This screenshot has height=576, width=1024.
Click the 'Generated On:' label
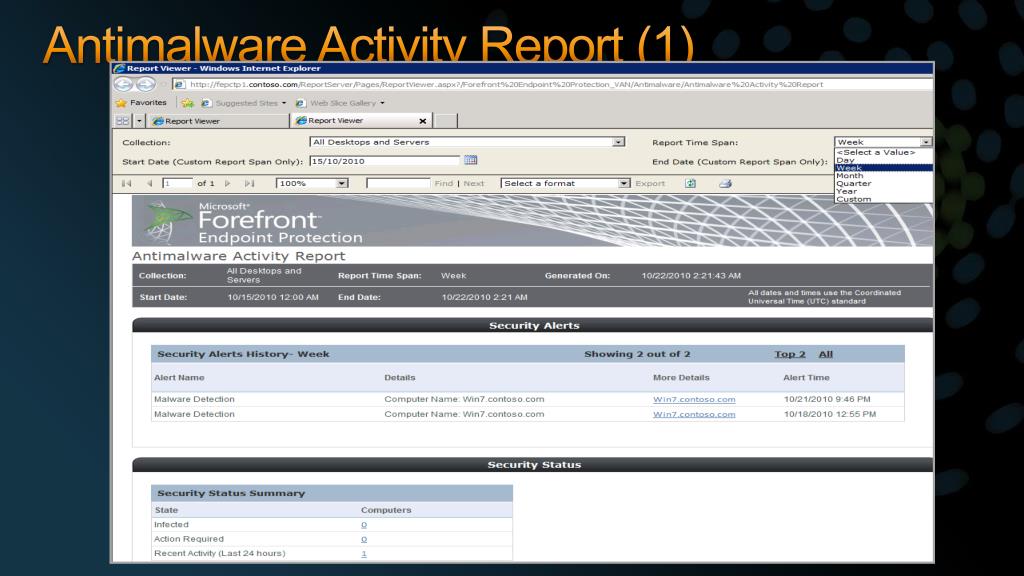577,276
